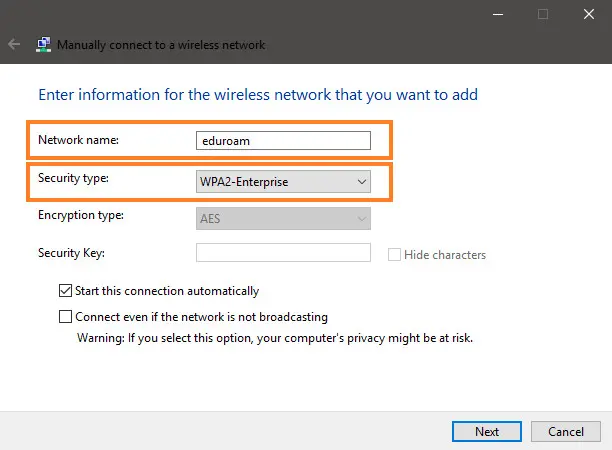Click the window title text
This screenshot has height=450, width=612.
pos(161,45)
